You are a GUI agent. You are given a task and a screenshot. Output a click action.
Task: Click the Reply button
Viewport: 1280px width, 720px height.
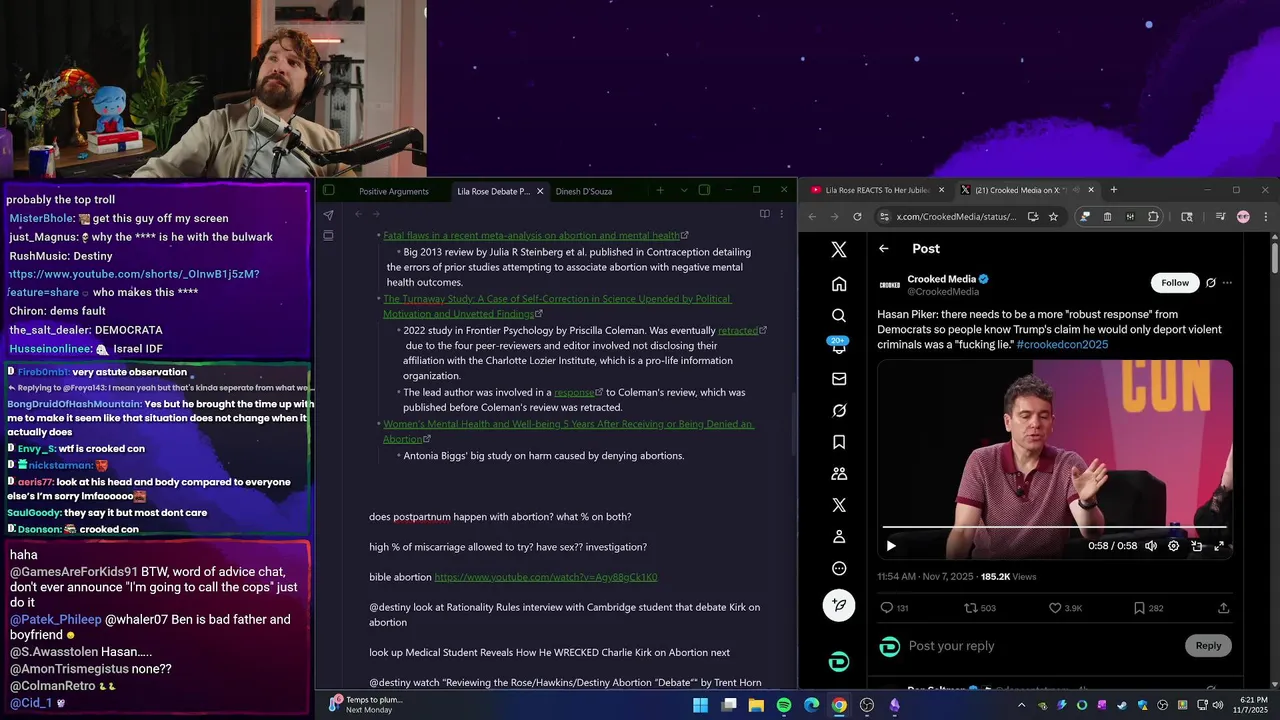[1208, 645]
